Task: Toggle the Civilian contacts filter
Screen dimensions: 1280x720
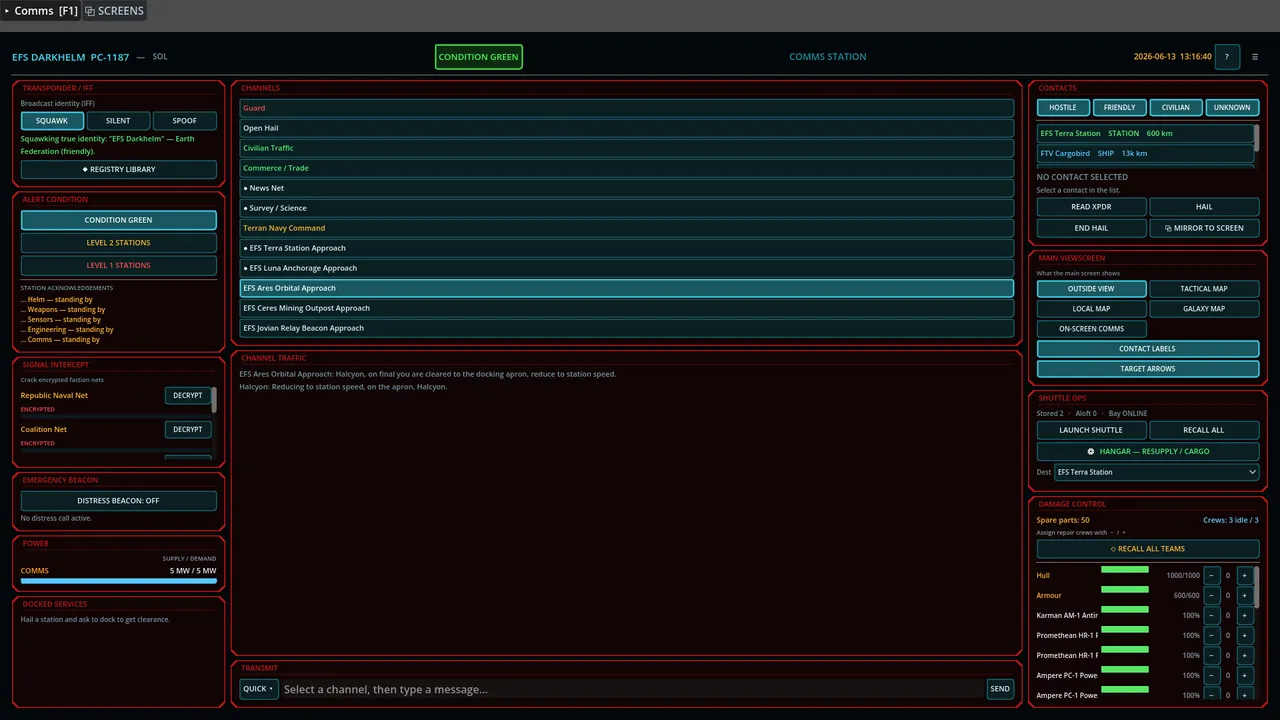Action: 1176,107
